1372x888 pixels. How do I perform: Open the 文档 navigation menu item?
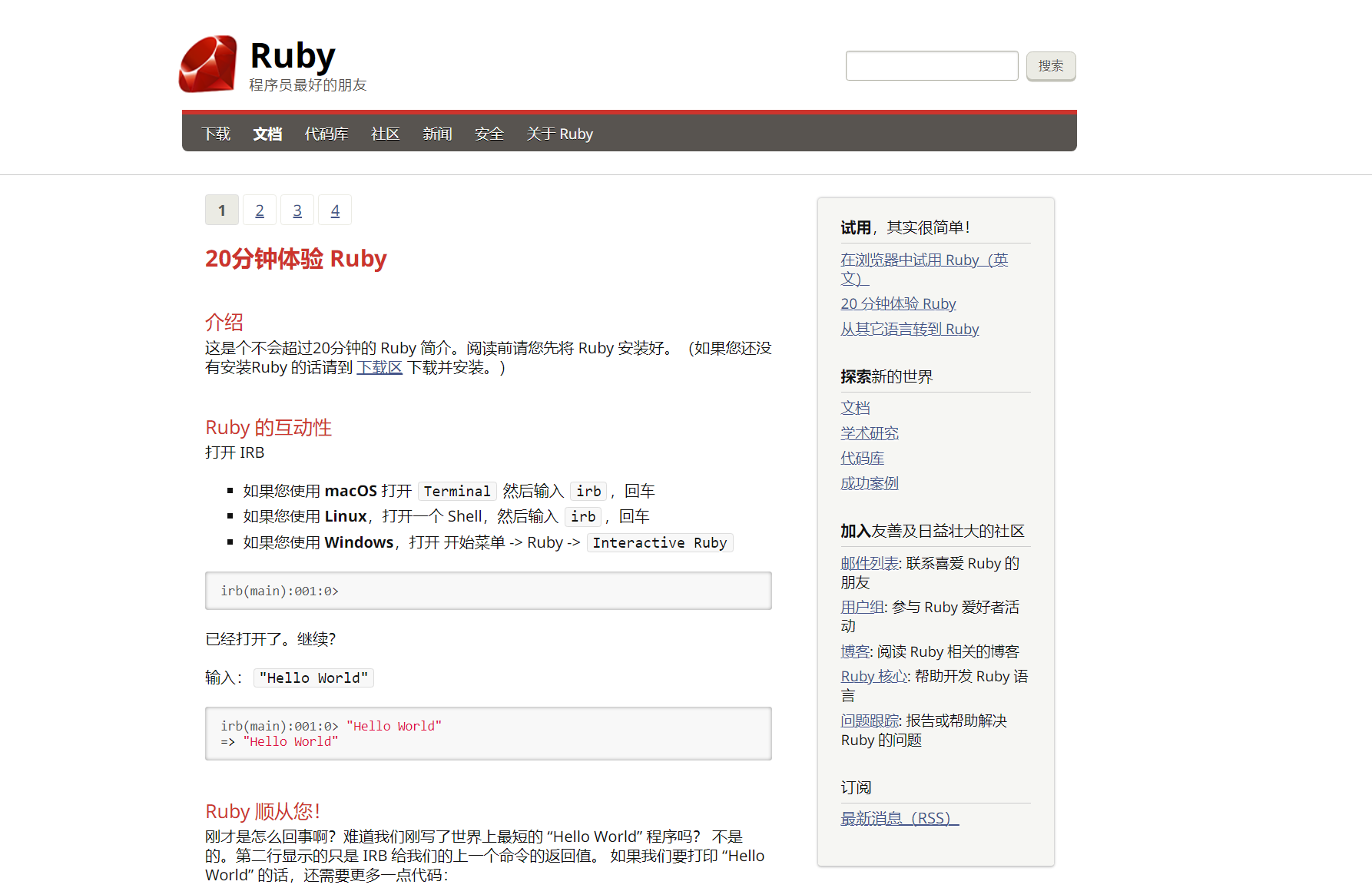(x=267, y=134)
